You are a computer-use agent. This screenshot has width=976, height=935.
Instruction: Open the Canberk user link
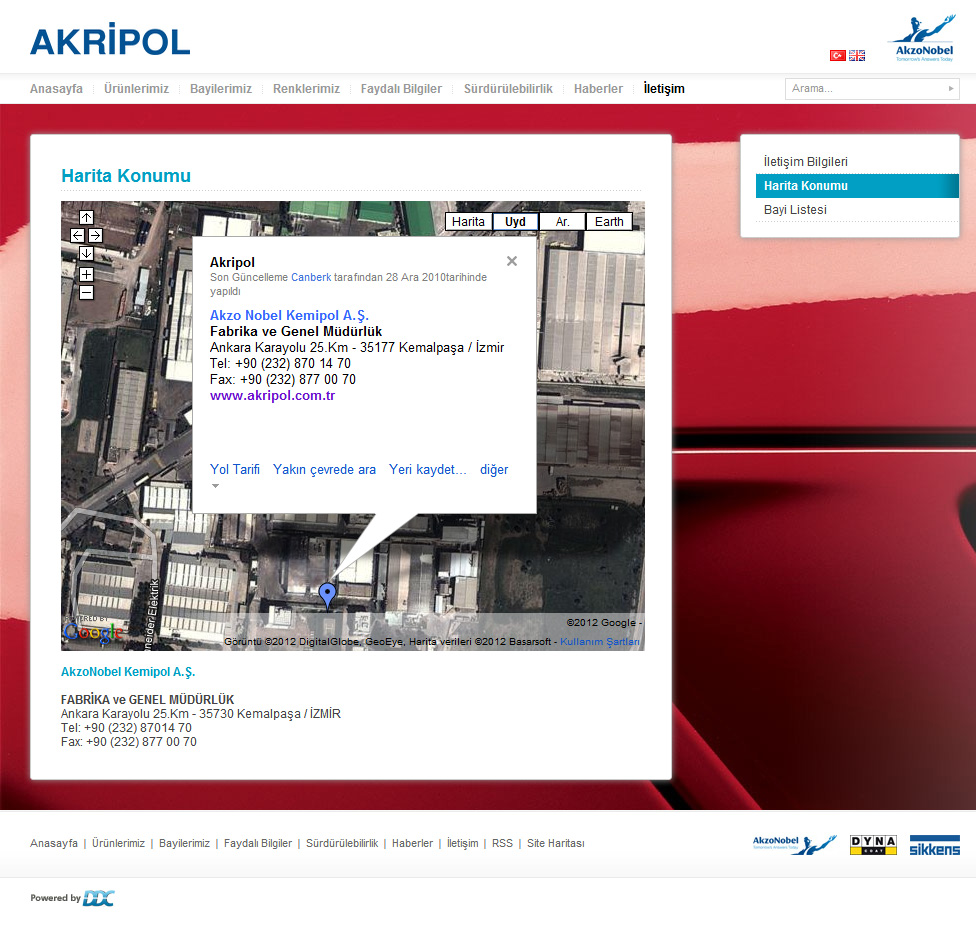coord(311,277)
